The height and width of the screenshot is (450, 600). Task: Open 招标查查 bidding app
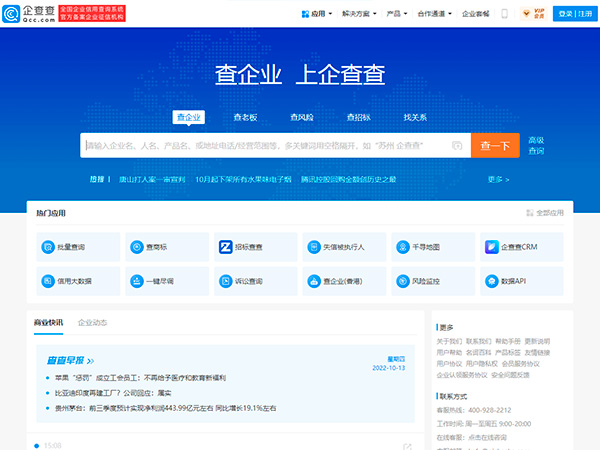point(256,247)
